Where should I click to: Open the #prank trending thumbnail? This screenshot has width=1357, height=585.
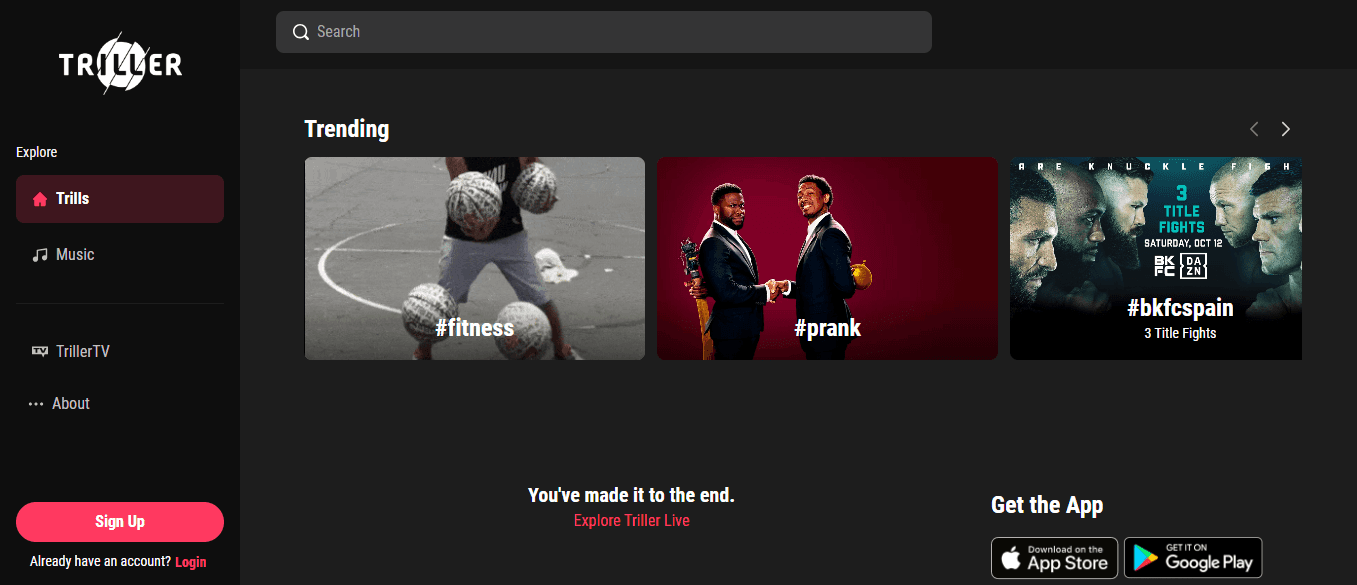pos(827,258)
